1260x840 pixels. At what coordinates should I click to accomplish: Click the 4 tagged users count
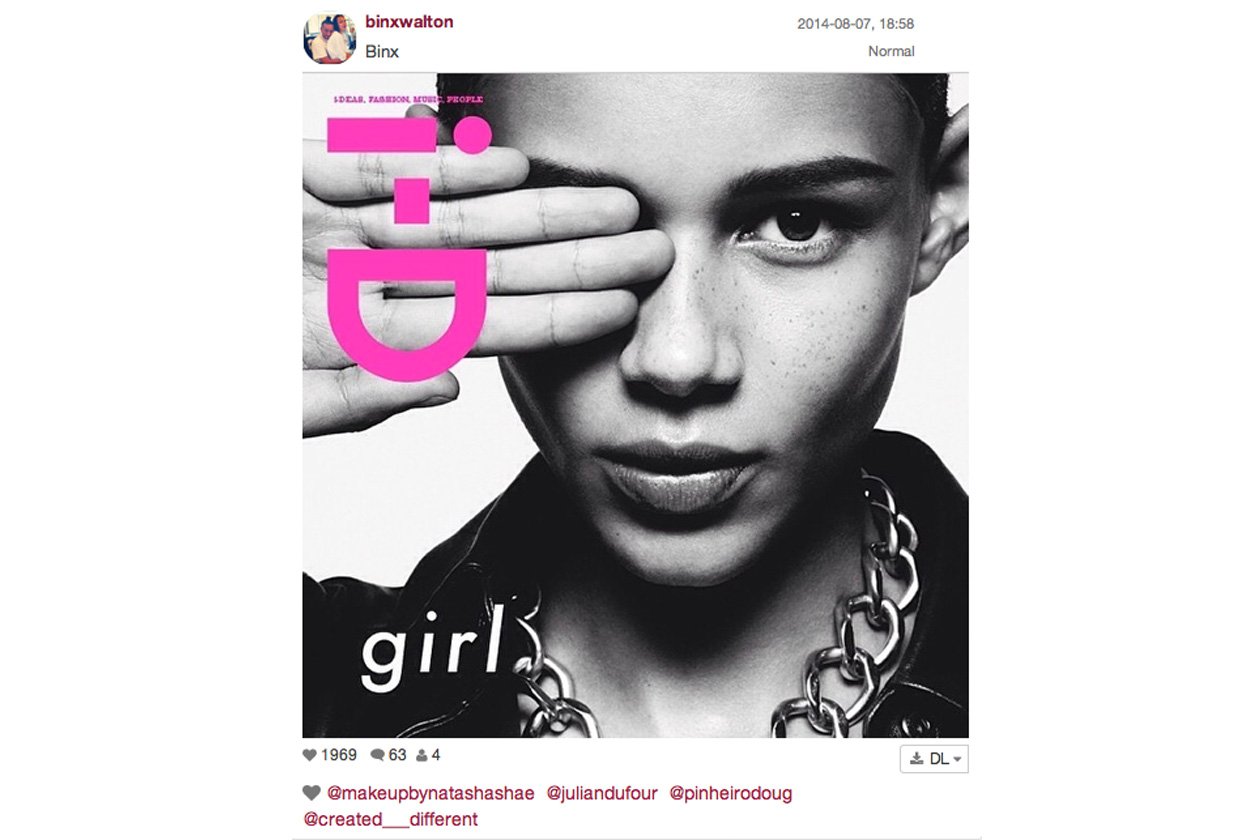(436, 755)
